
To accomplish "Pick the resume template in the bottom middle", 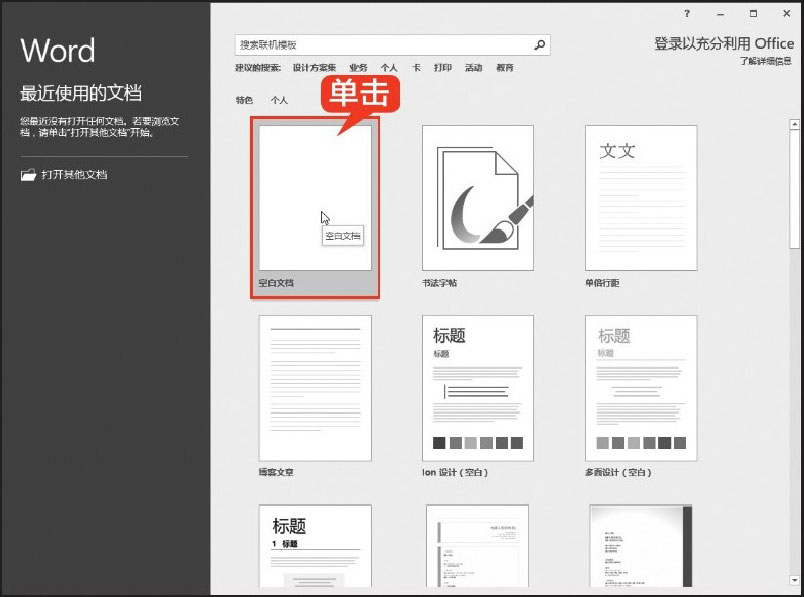I will (x=477, y=546).
